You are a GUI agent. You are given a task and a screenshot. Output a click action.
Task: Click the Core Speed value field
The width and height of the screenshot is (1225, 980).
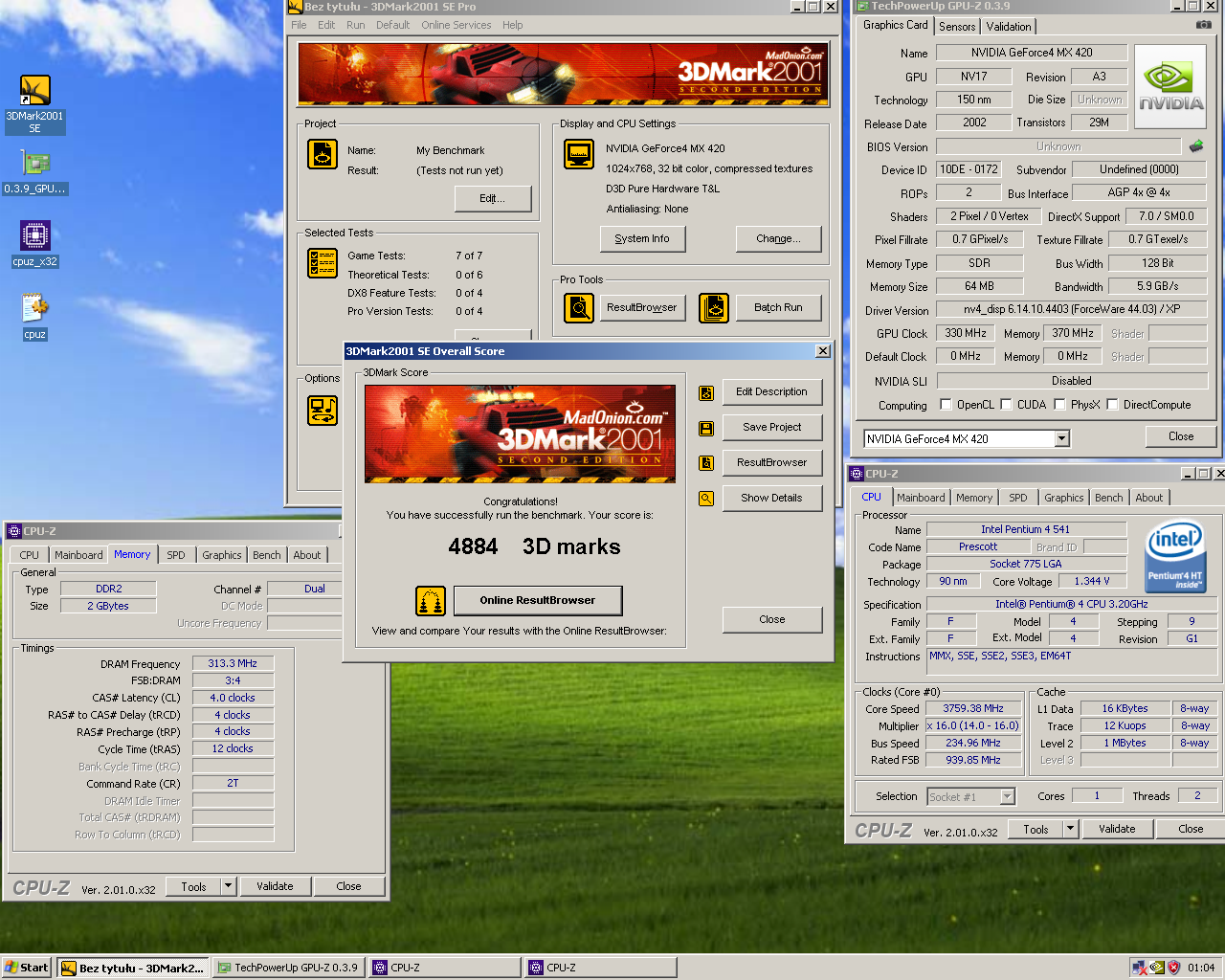tap(973, 709)
